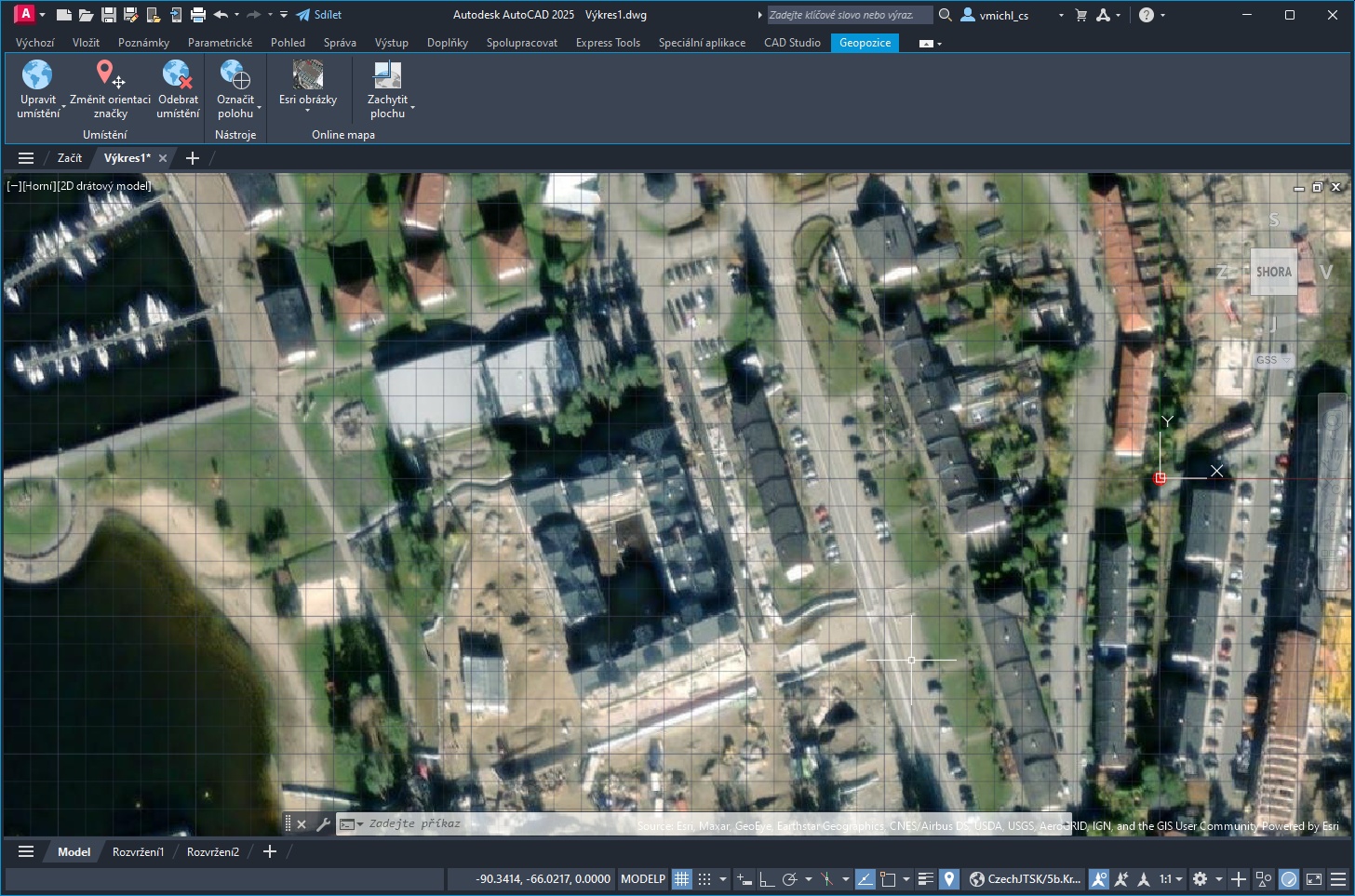Expand the Esri obrázky dropdown arrow
Image resolution: width=1355 pixels, height=896 pixels.
click(307, 111)
